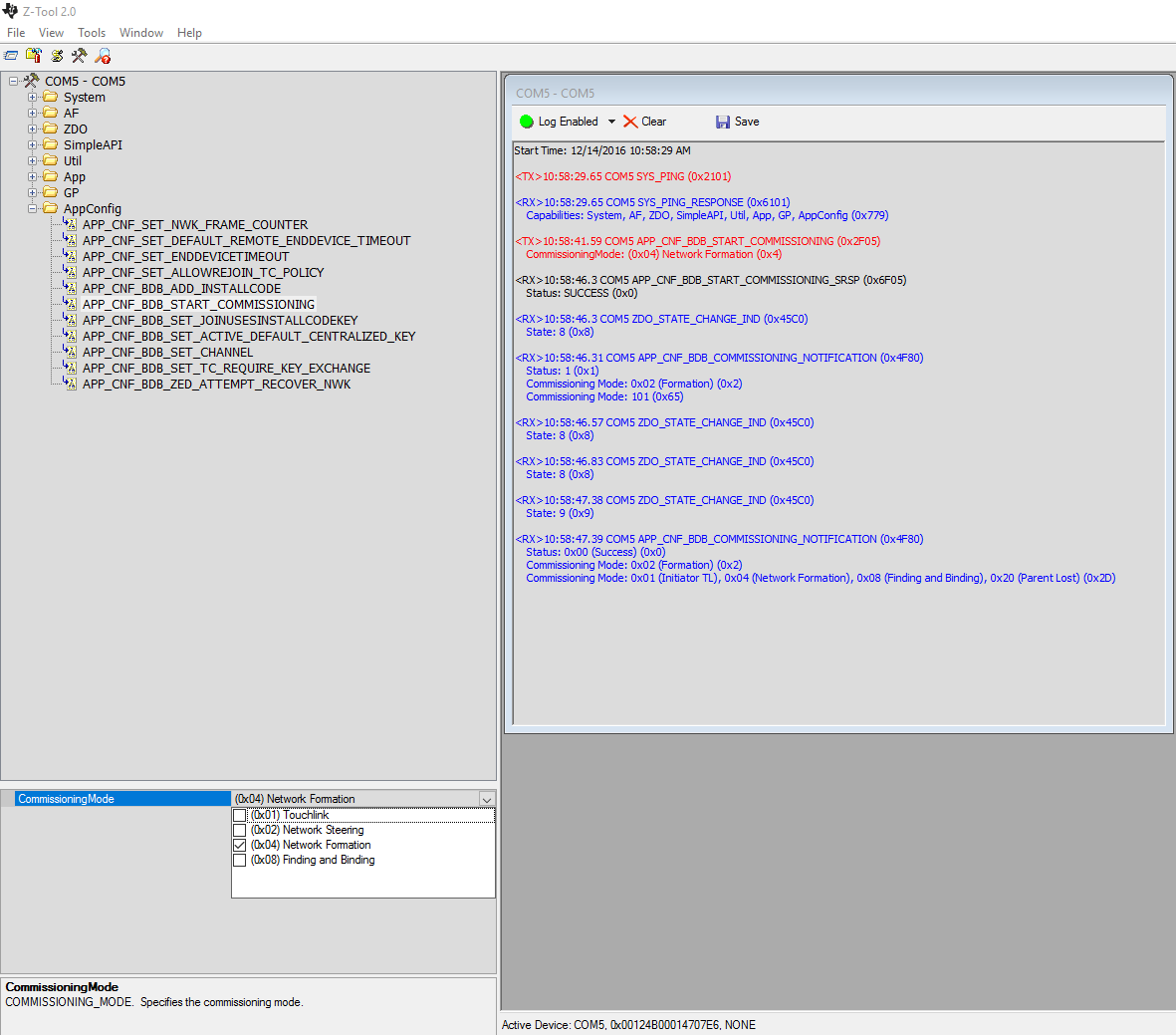Click command icon of APP_CNF_SET_ENDDEVICETIMEOUT
Image resolution: width=1176 pixels, height=1035 pixels.
pos(70,256)
